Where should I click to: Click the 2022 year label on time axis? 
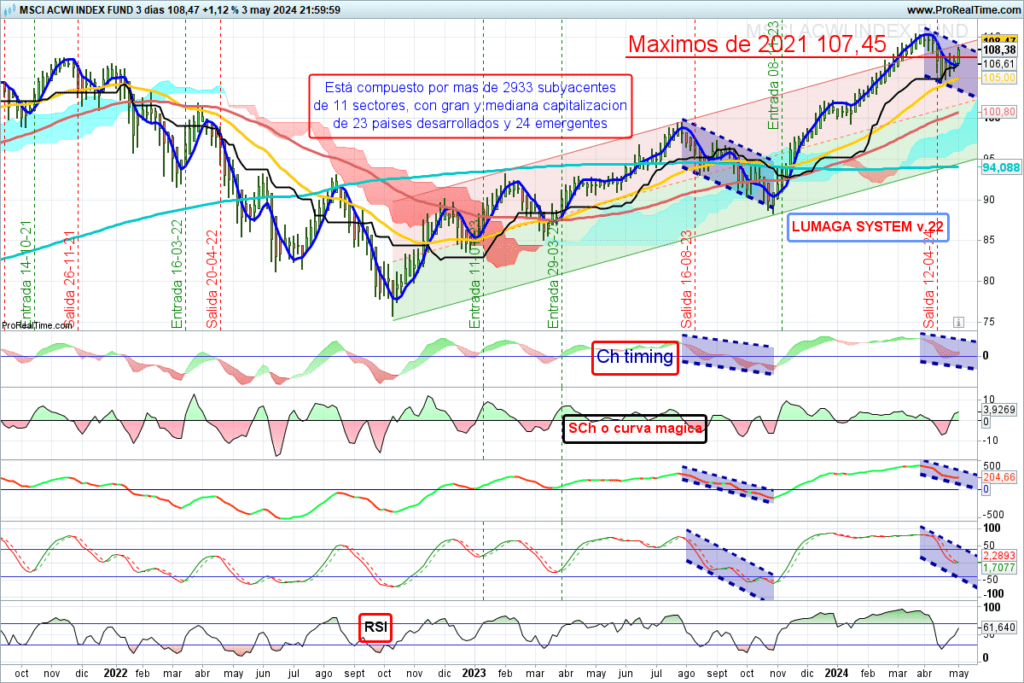(x=116, y=673)
